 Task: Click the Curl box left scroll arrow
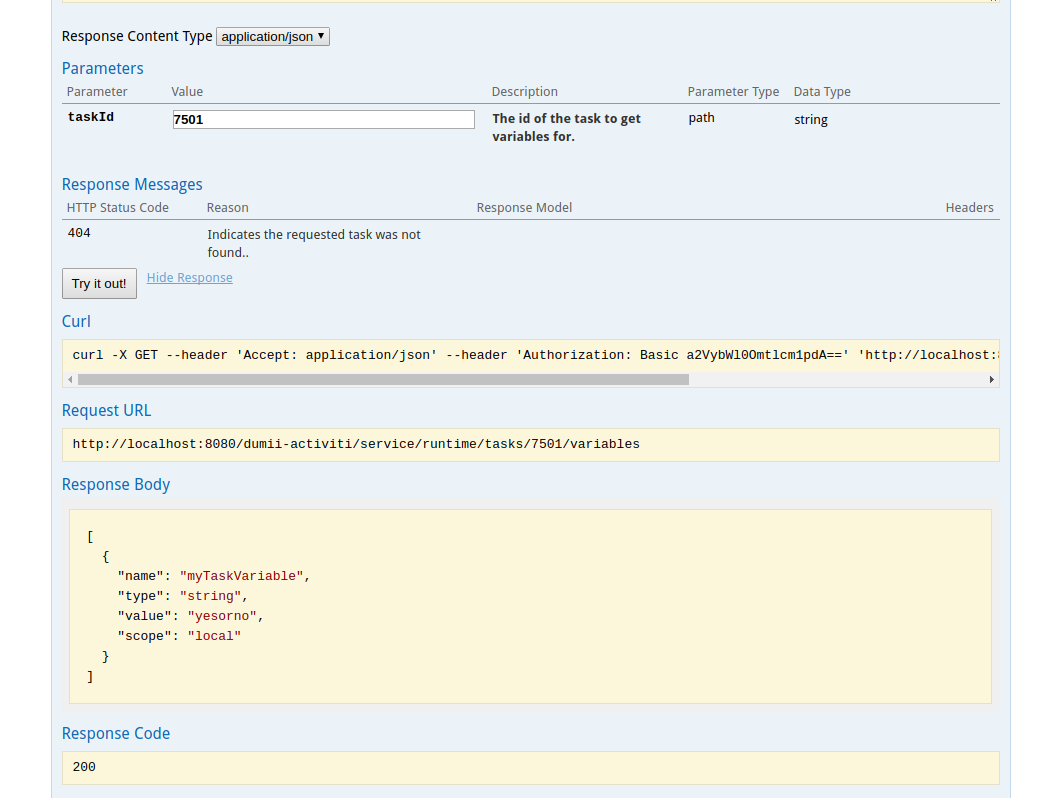(x=70, y=380)
